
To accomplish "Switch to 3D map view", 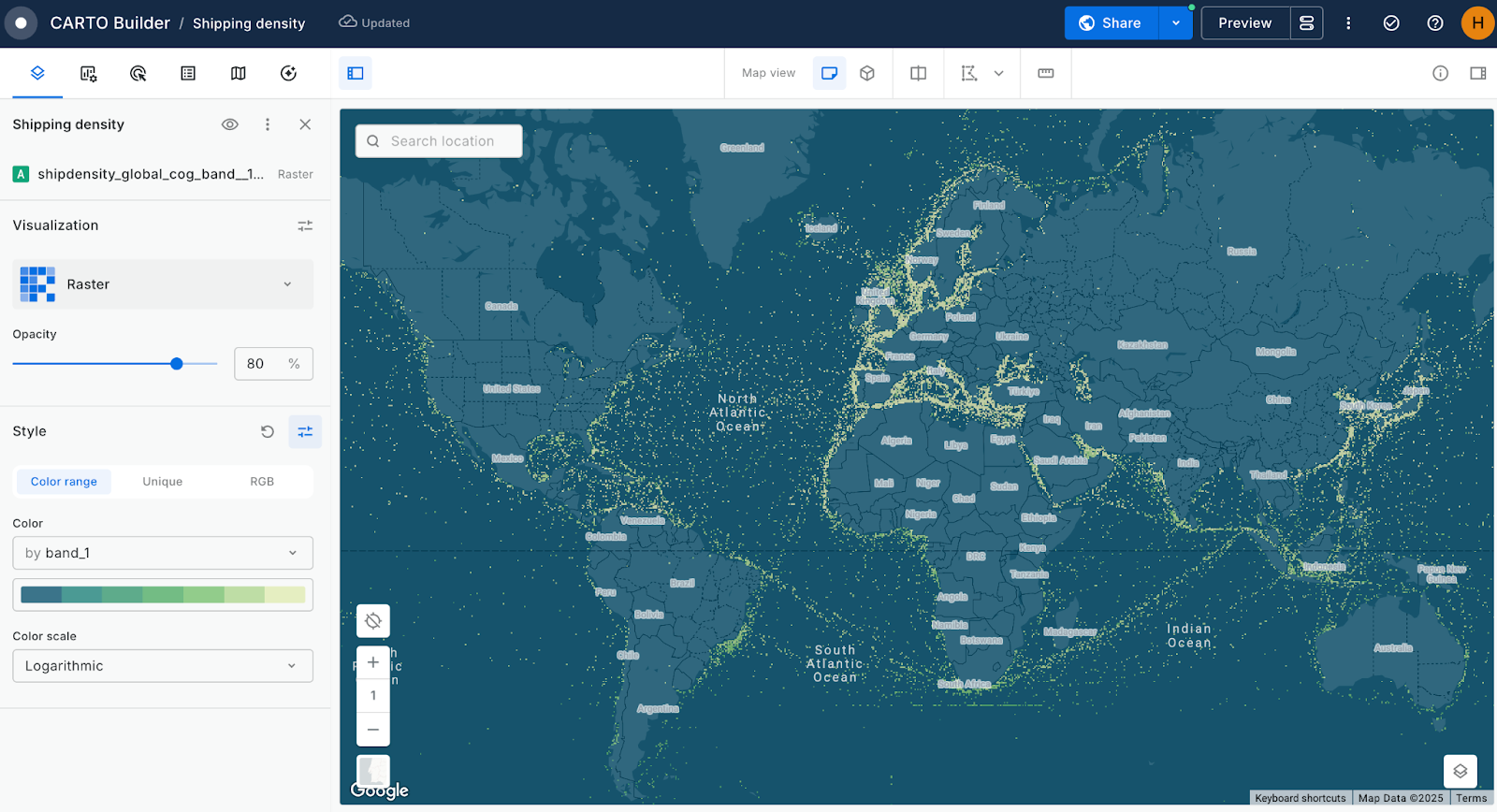I will (x=867, y=73).
